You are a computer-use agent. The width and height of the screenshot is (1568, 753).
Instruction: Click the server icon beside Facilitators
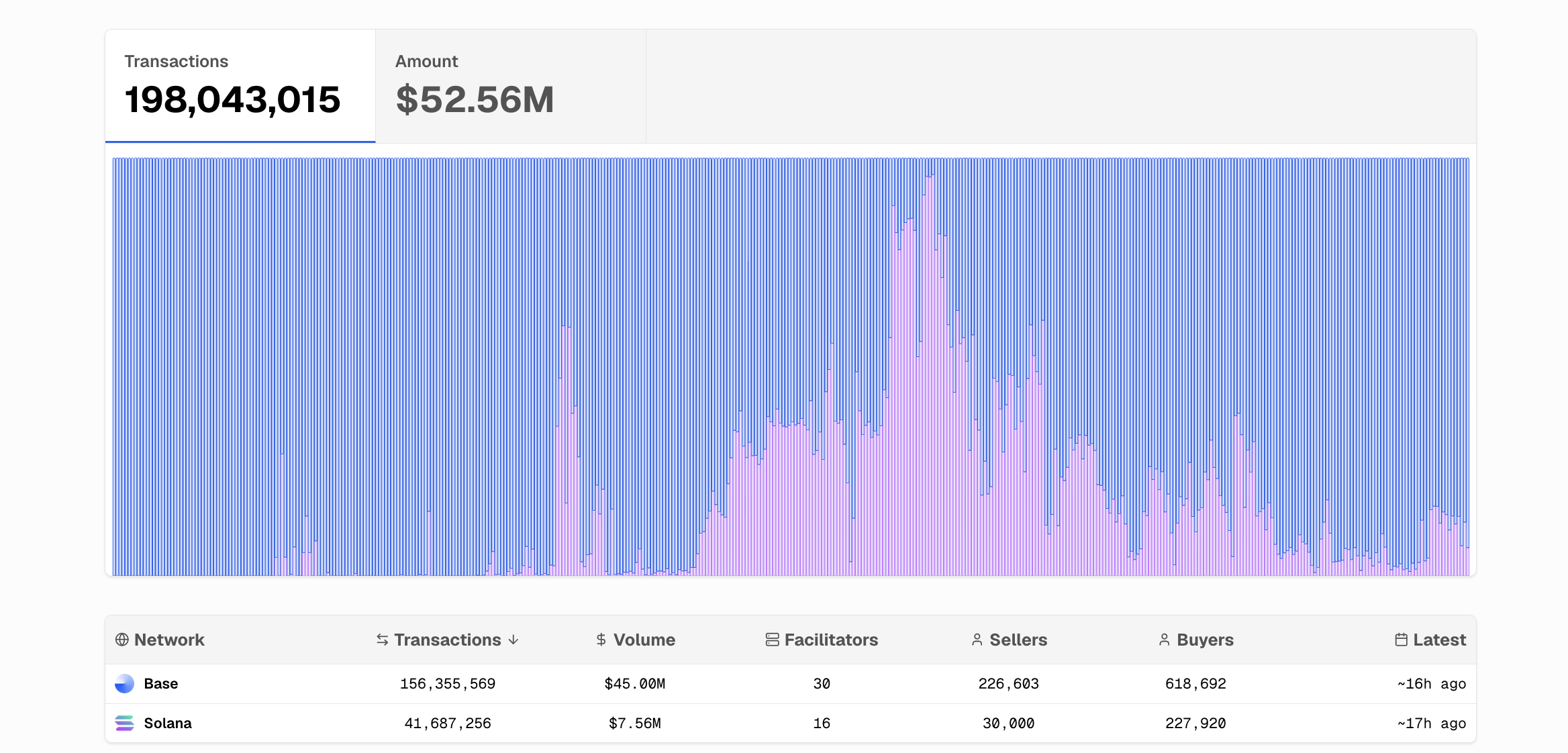[773, 640]
